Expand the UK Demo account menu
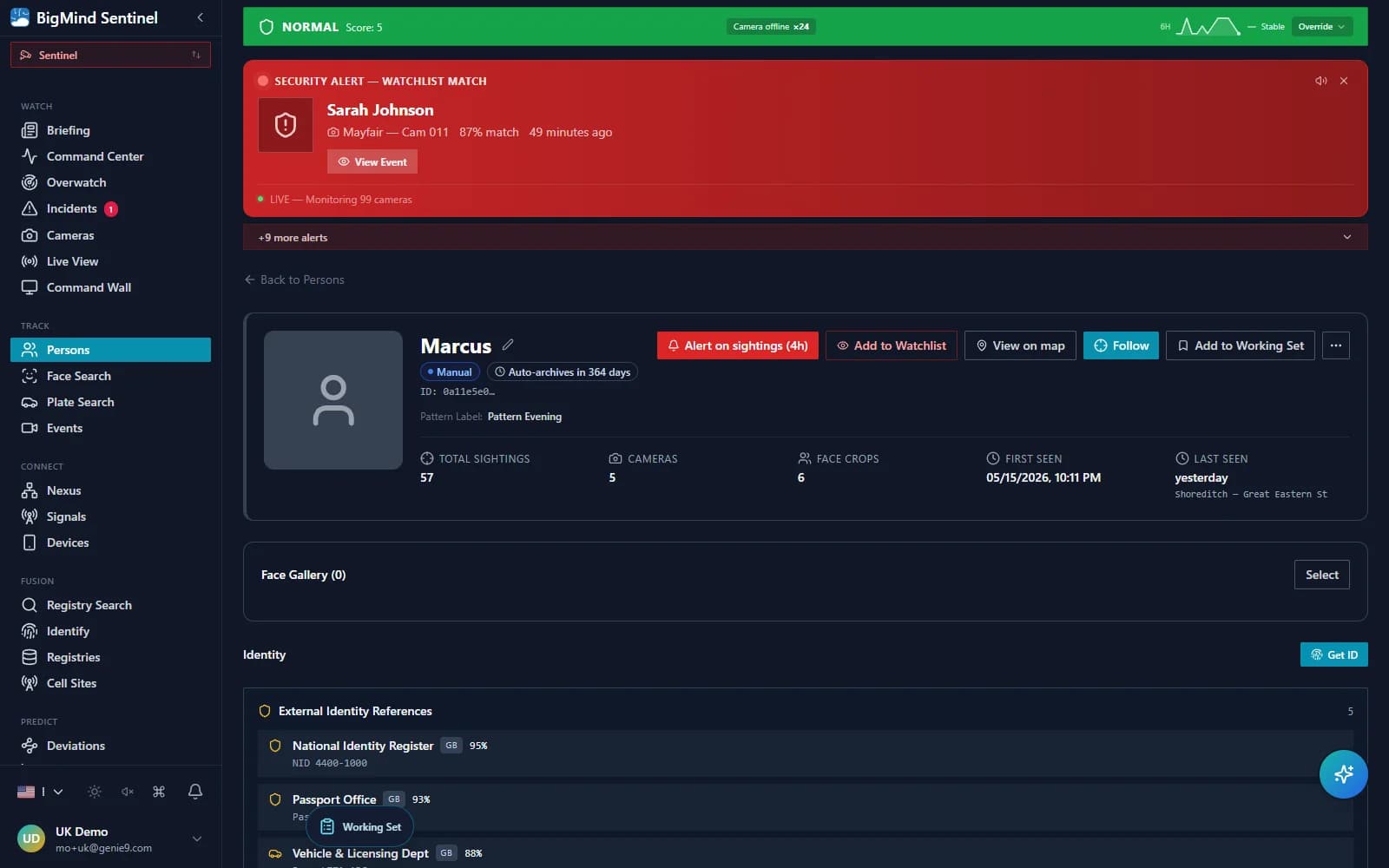 pos(197,838)
